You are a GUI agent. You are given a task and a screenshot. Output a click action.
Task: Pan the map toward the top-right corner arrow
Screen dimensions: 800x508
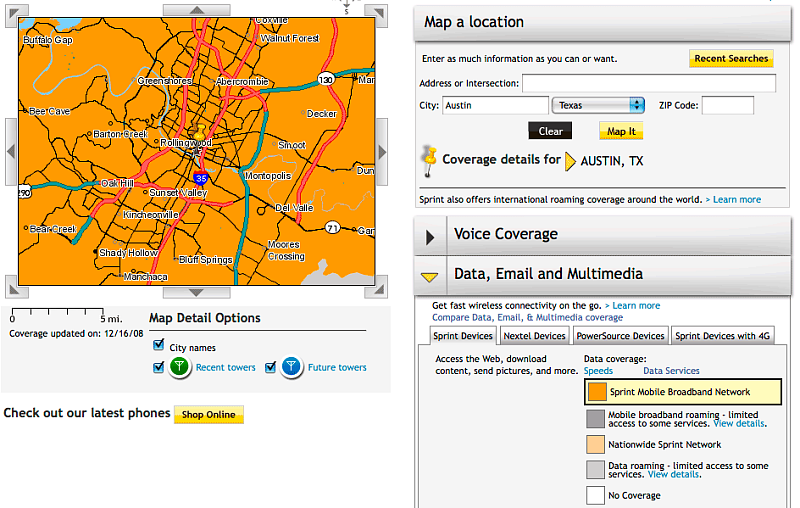point(377,14)
